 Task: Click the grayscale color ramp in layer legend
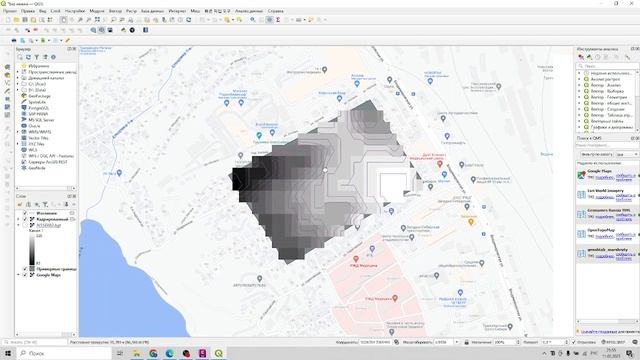32,250
